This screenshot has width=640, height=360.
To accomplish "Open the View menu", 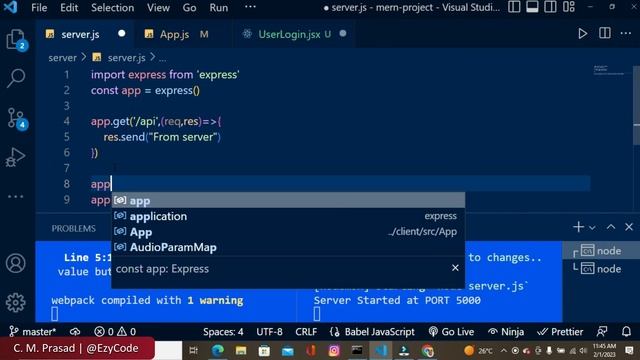I will click(x=158, y=8).
